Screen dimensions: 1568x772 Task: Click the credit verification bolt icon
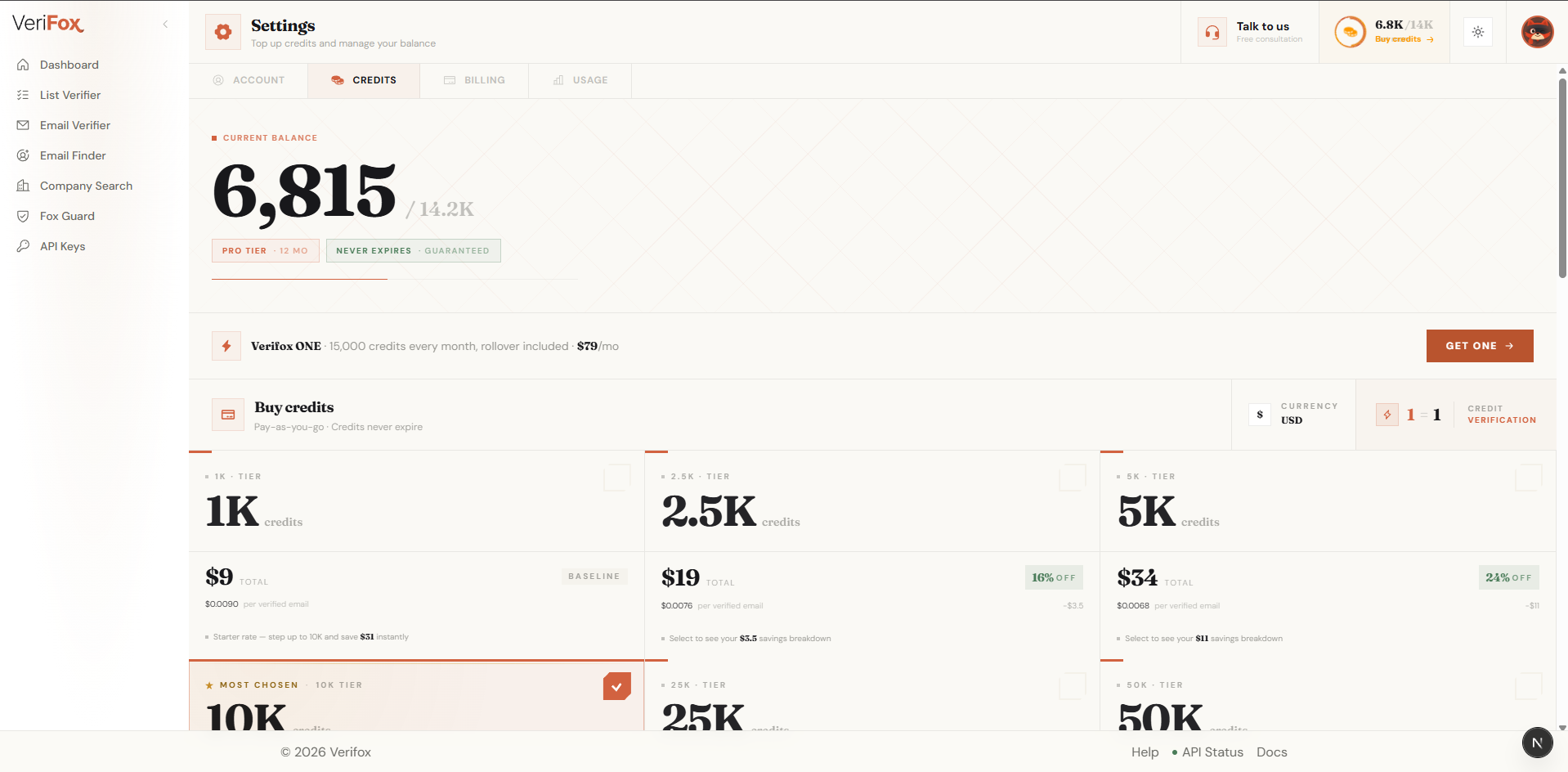[1387, 415]
